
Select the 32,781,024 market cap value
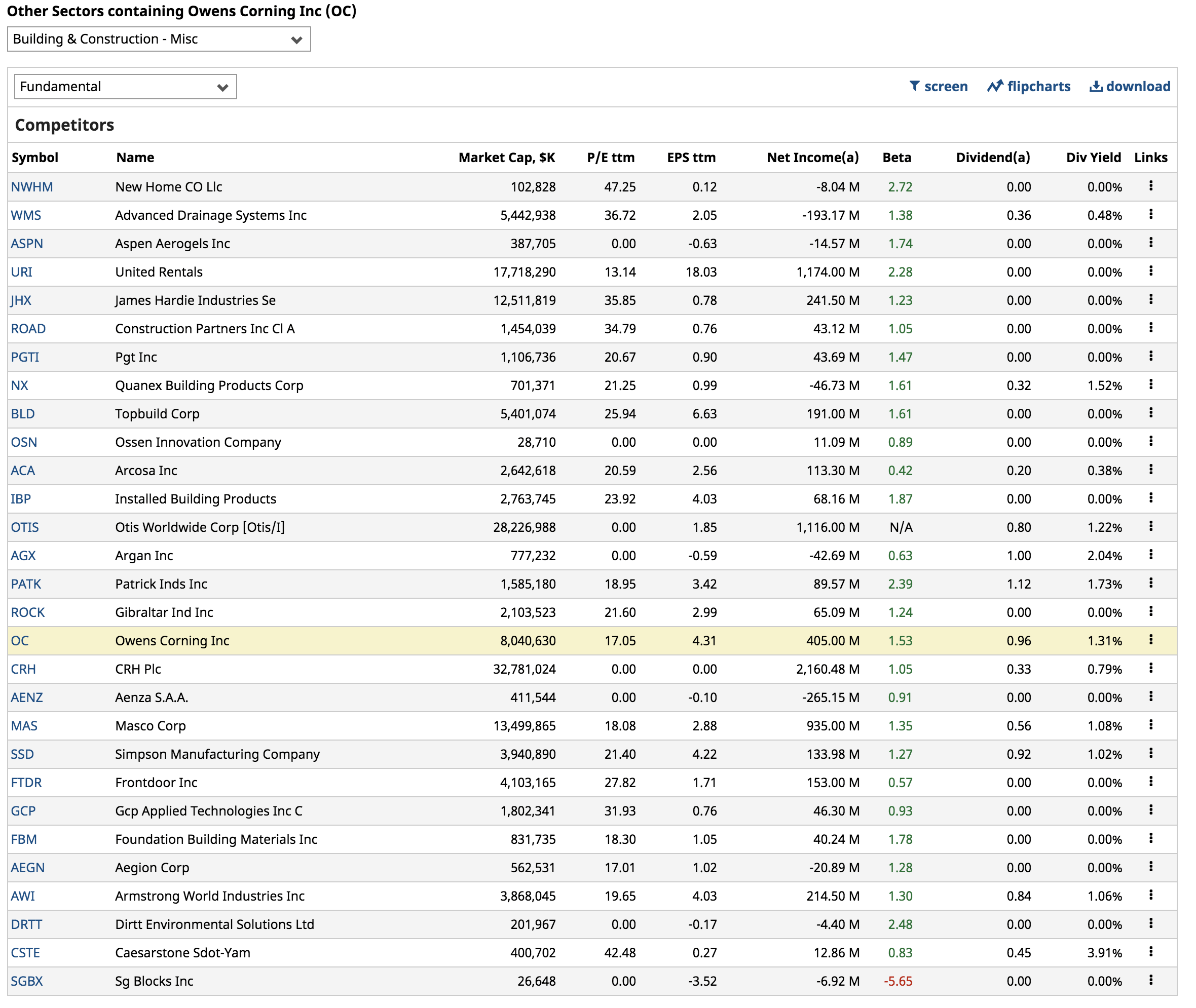click(x=524, y=669)
